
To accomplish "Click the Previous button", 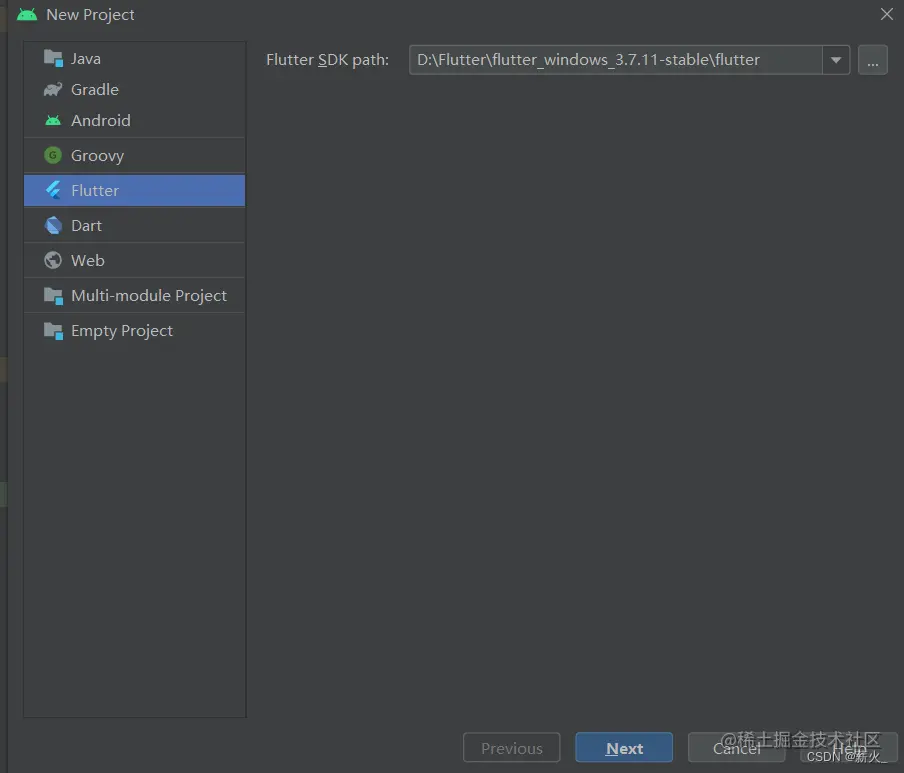I will tap(511, 748).
